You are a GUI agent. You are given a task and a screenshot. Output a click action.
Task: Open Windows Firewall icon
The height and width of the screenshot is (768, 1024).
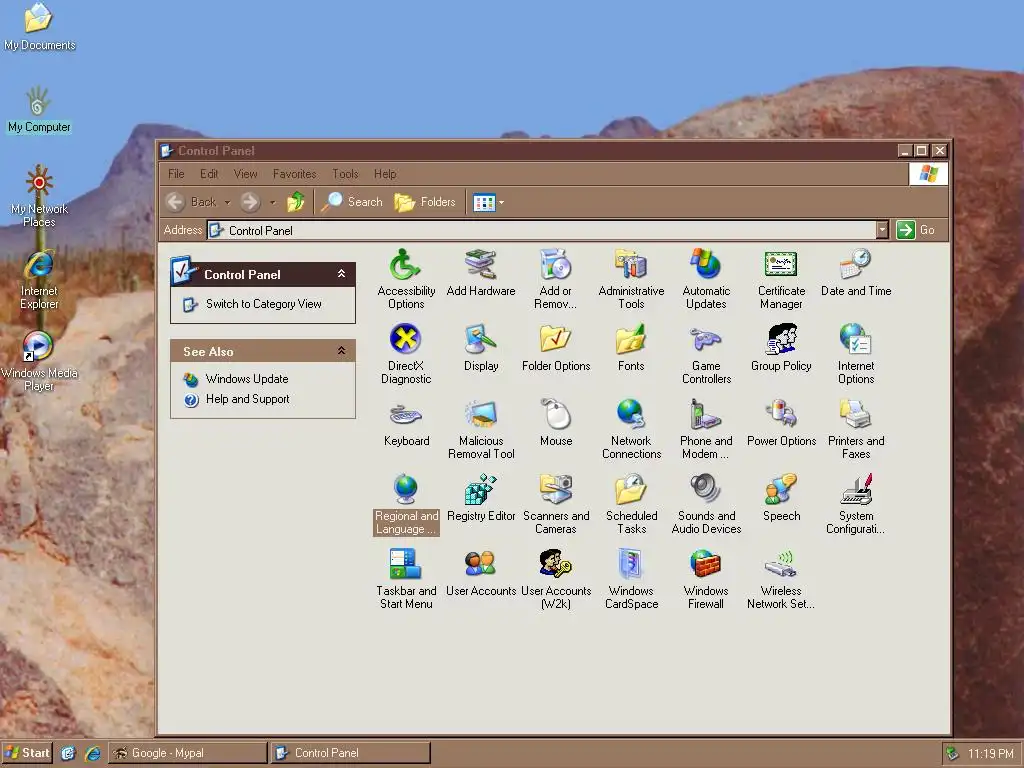[706, 579]
